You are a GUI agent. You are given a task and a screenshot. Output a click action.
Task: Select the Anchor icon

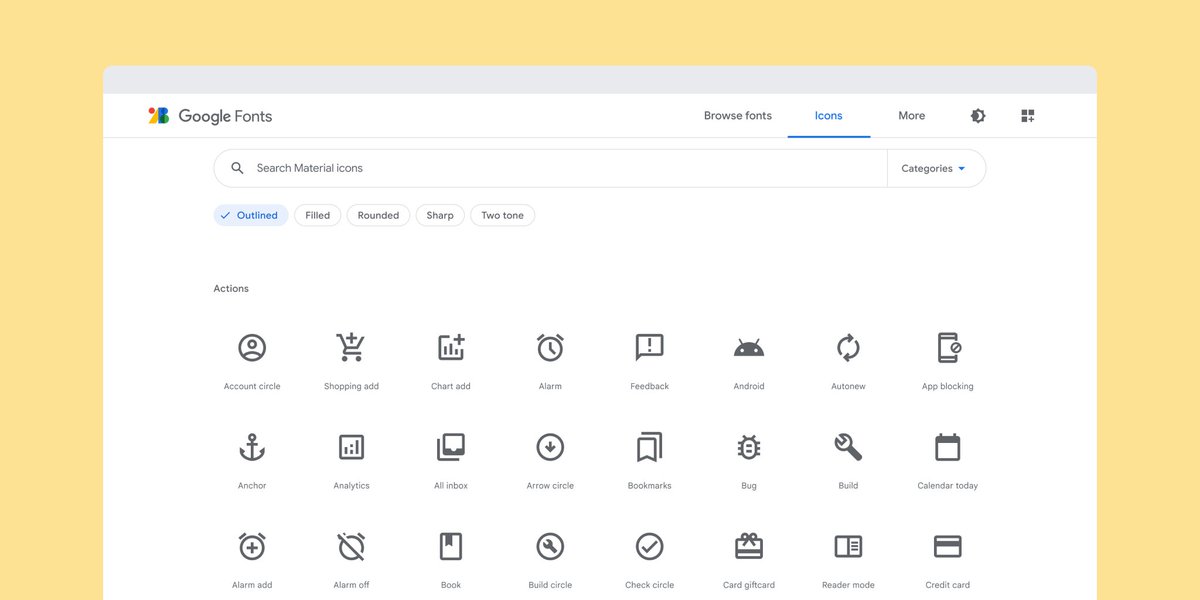(x=252, y=447)
